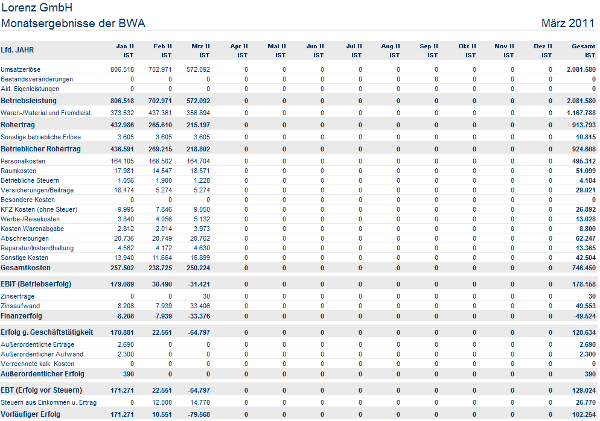Select the 'Erfolg g. Geschäftstätigkeit' row label
The width and height of the screenshot is (600, 421).
(x=47, y=332)
